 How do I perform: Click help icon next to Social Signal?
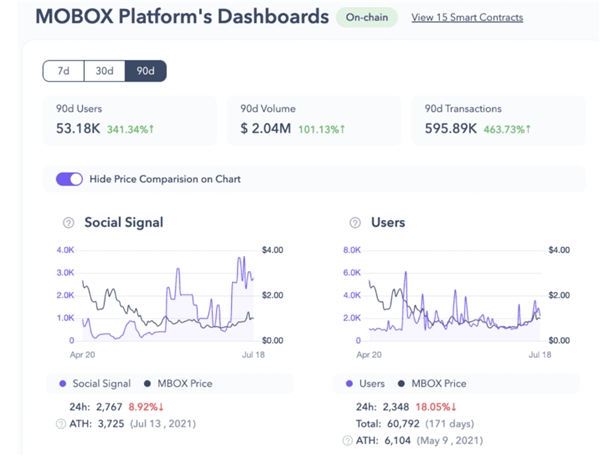[x=68, y=223]
